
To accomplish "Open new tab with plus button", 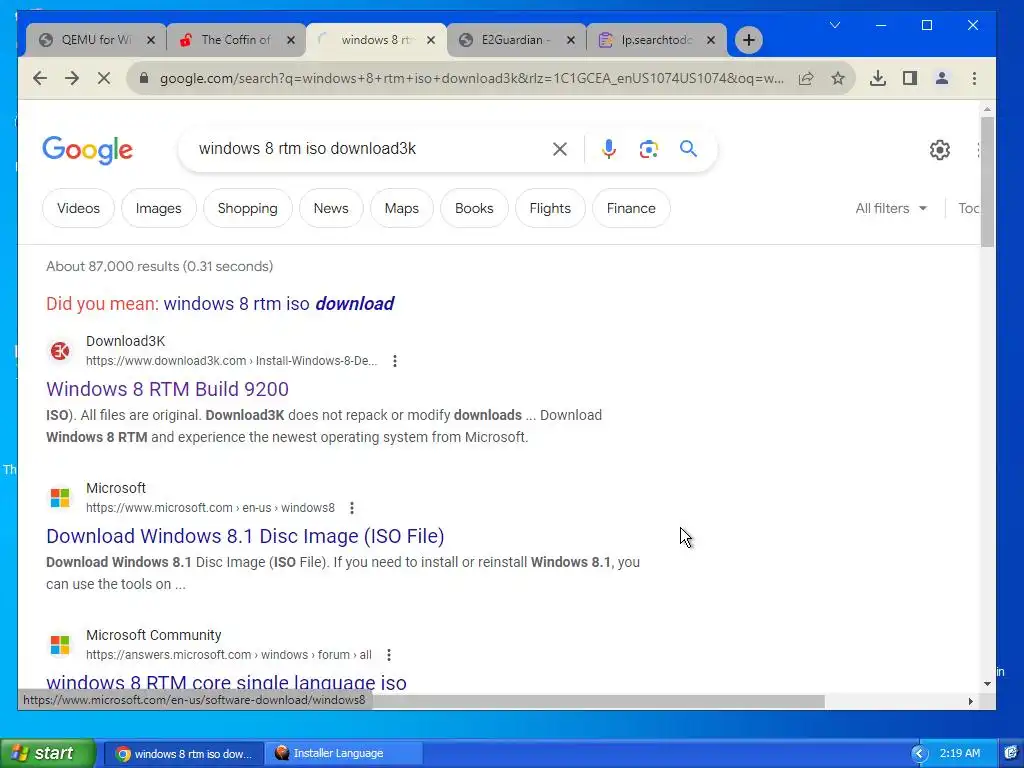I will click(x=748, y=40).
